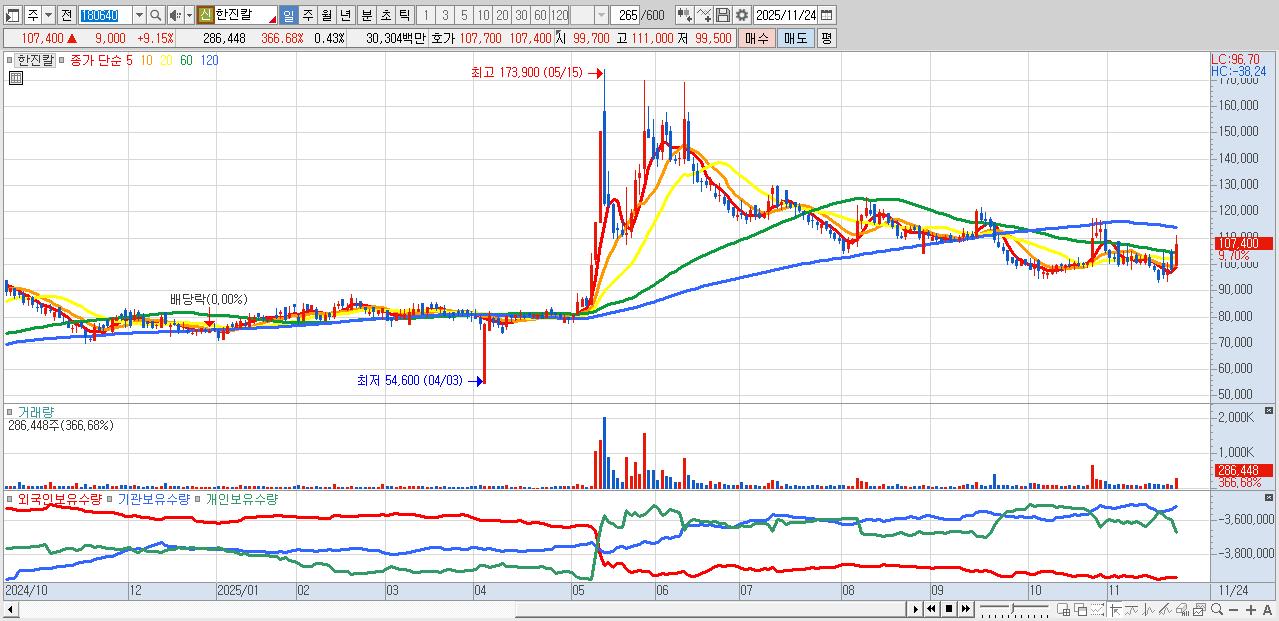Click the window-with-grid icon at bottom
The image size is (1279, 621).
[x=1063, y=609]
